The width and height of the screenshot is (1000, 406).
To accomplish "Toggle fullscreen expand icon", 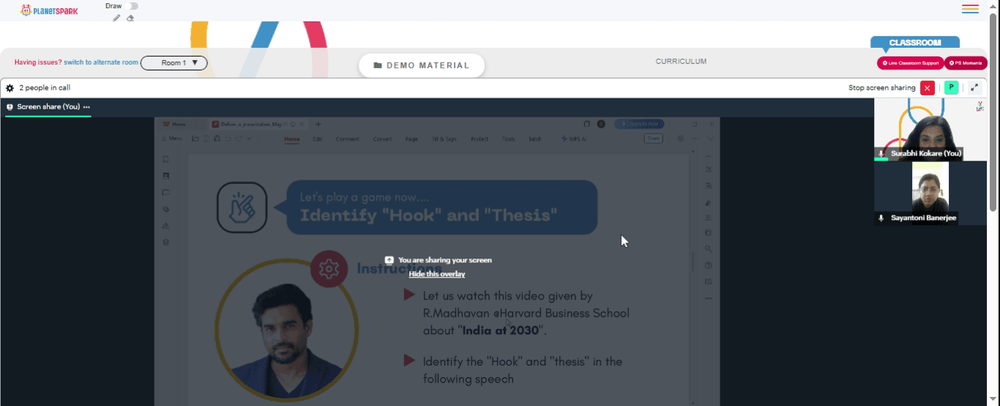I will click(x=975, y=88).
